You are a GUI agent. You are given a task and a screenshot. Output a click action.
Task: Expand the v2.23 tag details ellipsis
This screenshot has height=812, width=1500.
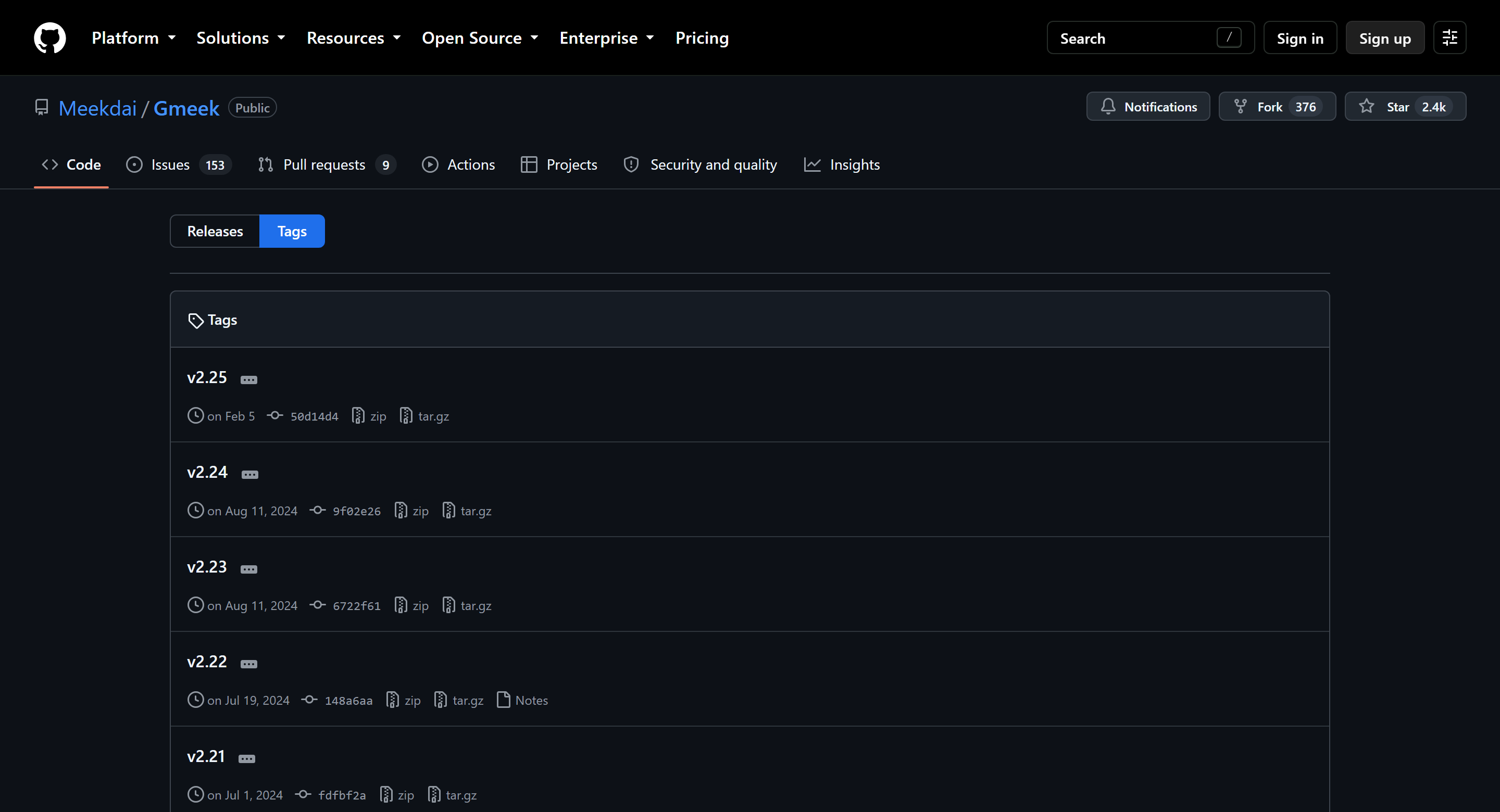248,569
